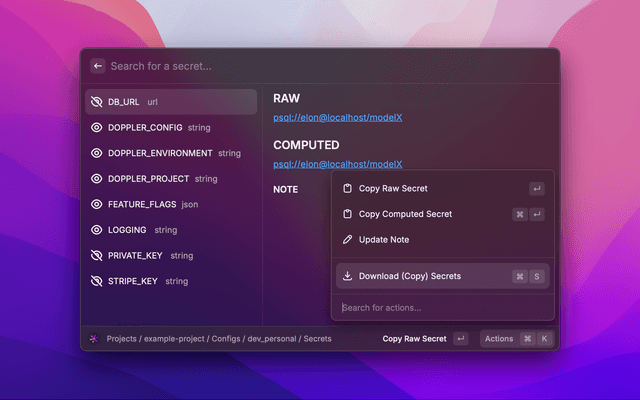Open the psql link under COMPUTED
The height and width of the screenshot is (400, 640).
[x=337, y=164]
